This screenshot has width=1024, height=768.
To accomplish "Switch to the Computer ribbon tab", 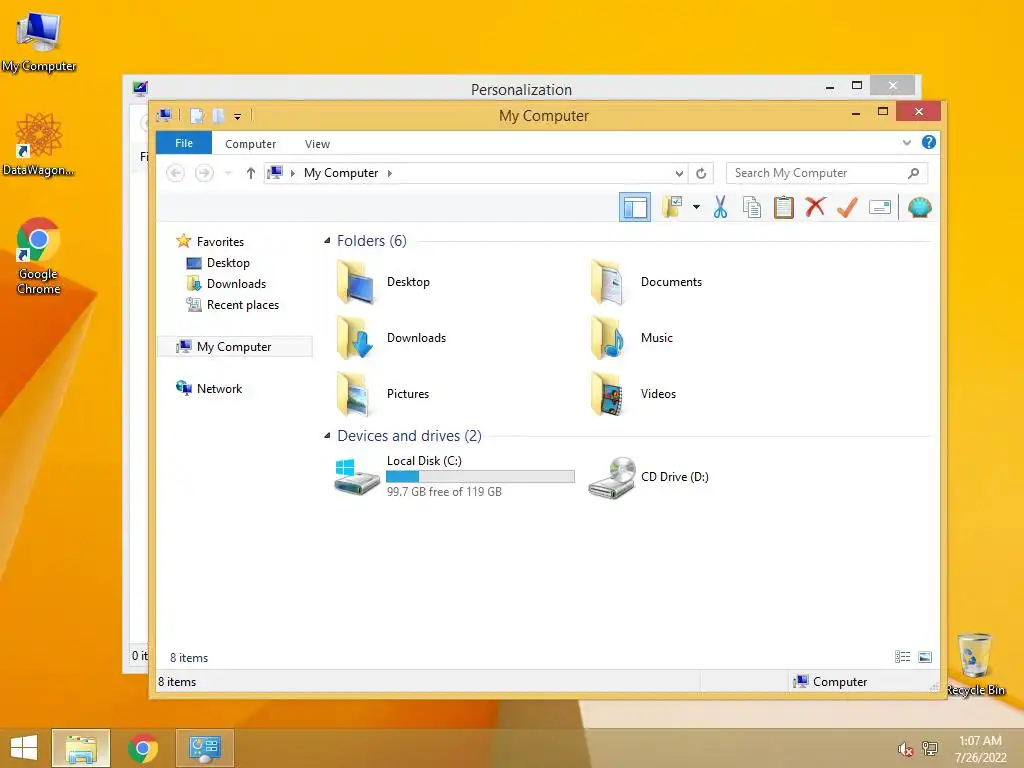I will point(251,144).
